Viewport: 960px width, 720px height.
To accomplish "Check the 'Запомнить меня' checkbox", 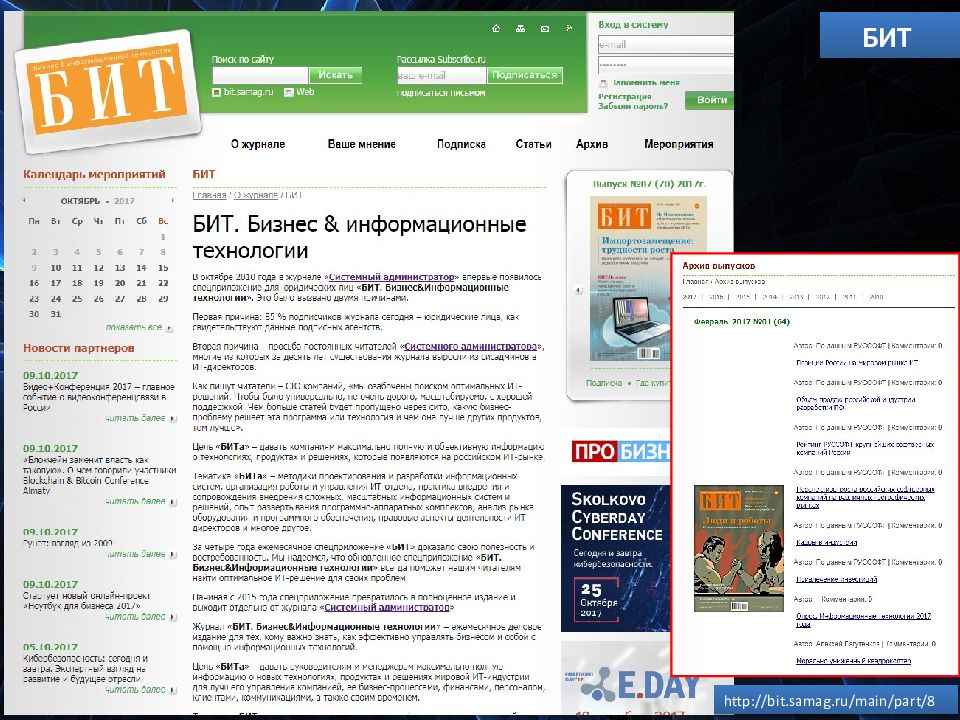I will tap(603, 83).
